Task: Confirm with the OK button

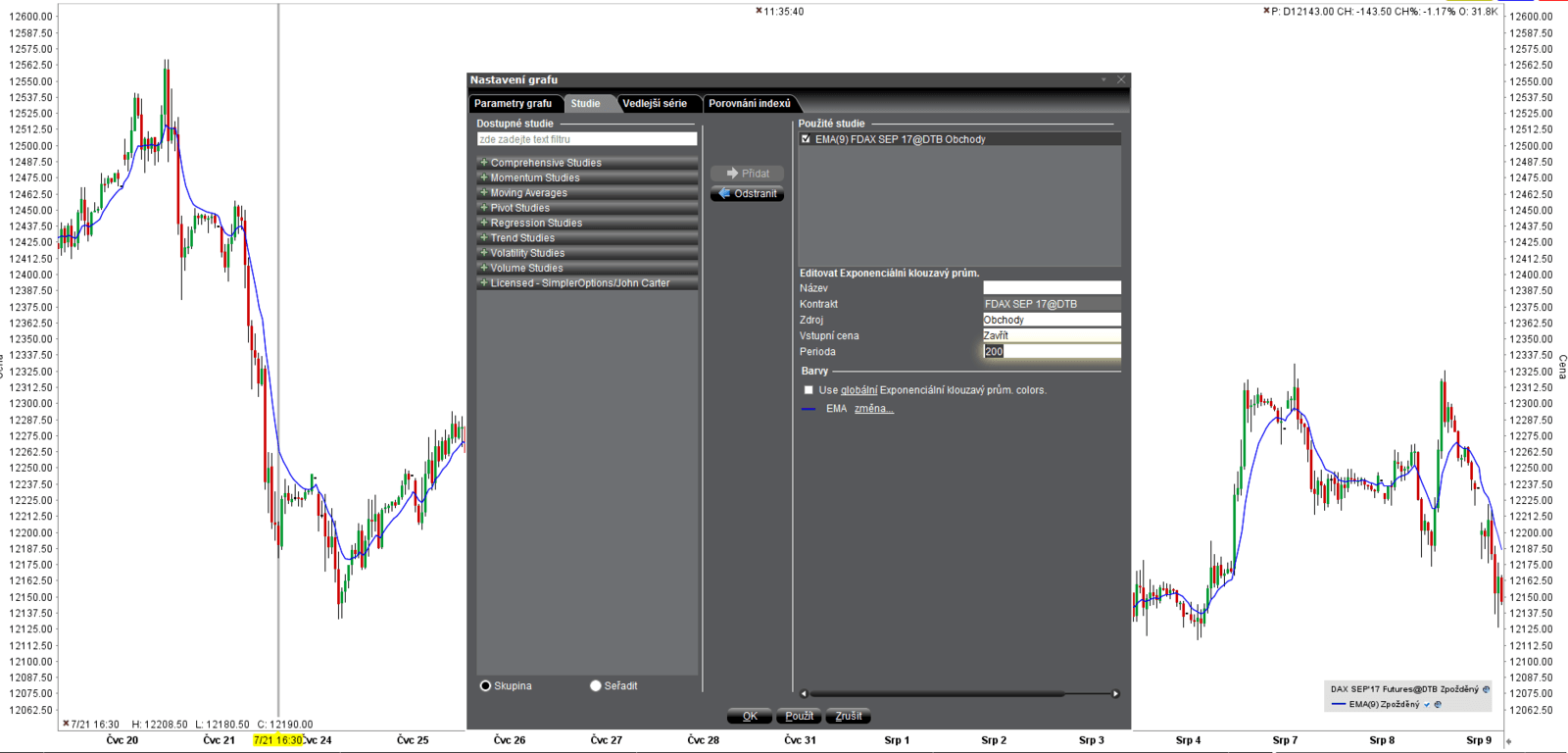Action: [x=750, y=716]
